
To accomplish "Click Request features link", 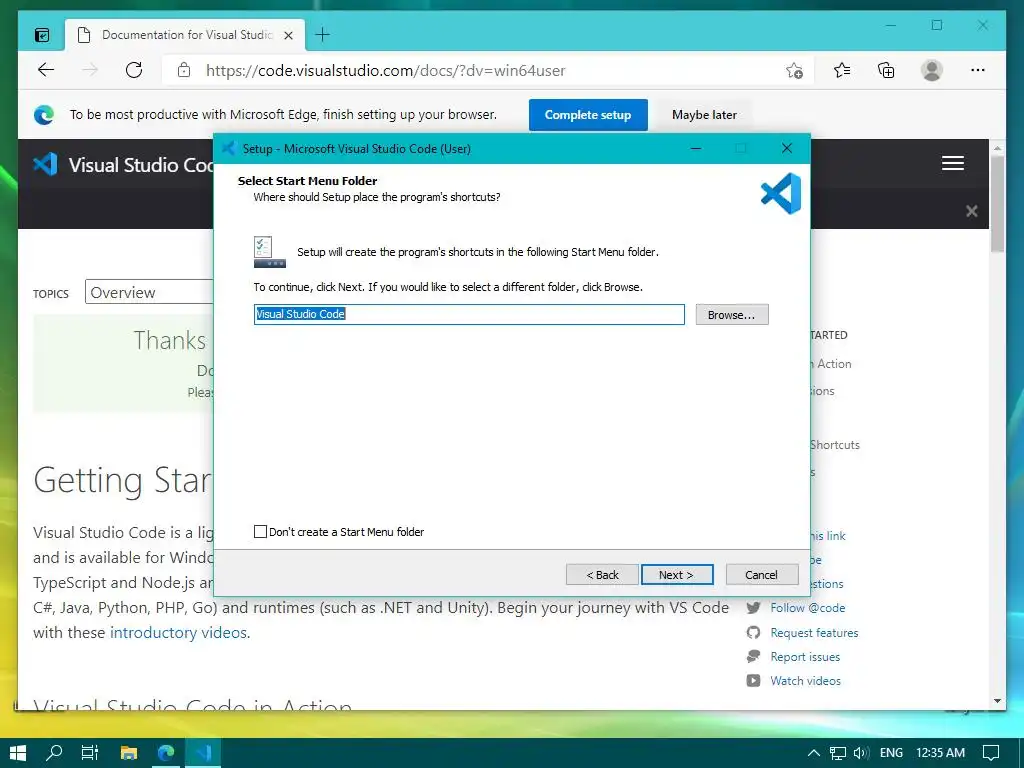I will point(814,633).
